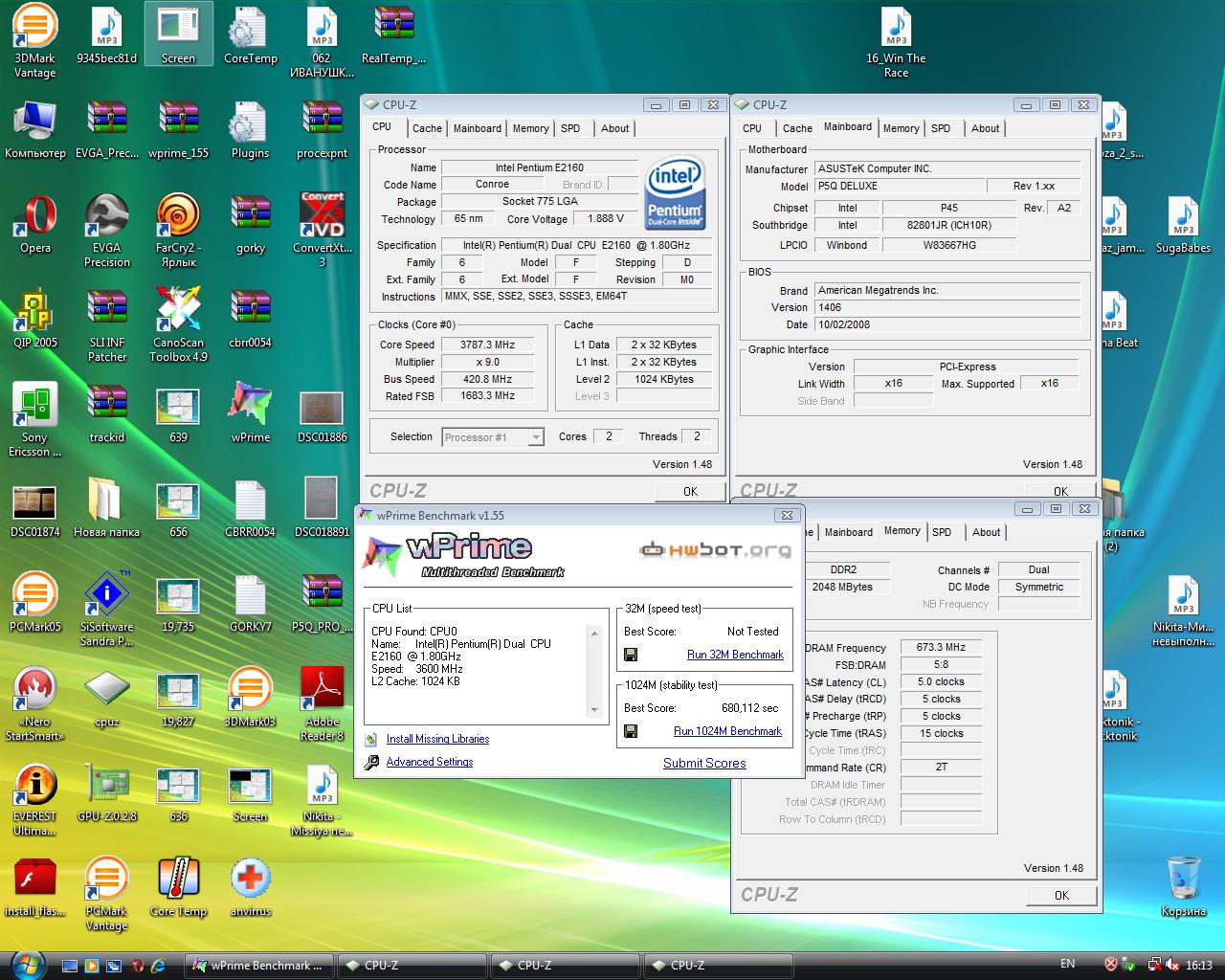1225x980 pixels.
Task: Launch GPU-Z.0.2.8 desktop icon
Action: [107, 794]
